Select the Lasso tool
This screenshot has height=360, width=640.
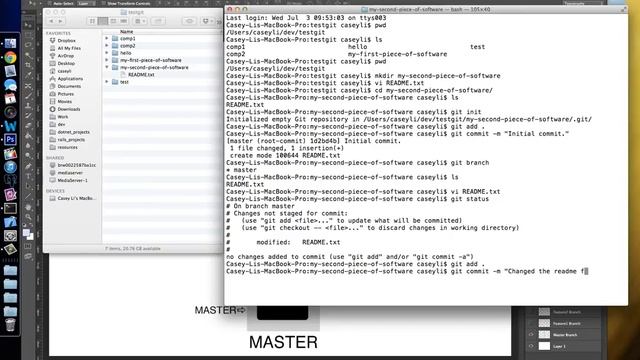pos(29,45)
